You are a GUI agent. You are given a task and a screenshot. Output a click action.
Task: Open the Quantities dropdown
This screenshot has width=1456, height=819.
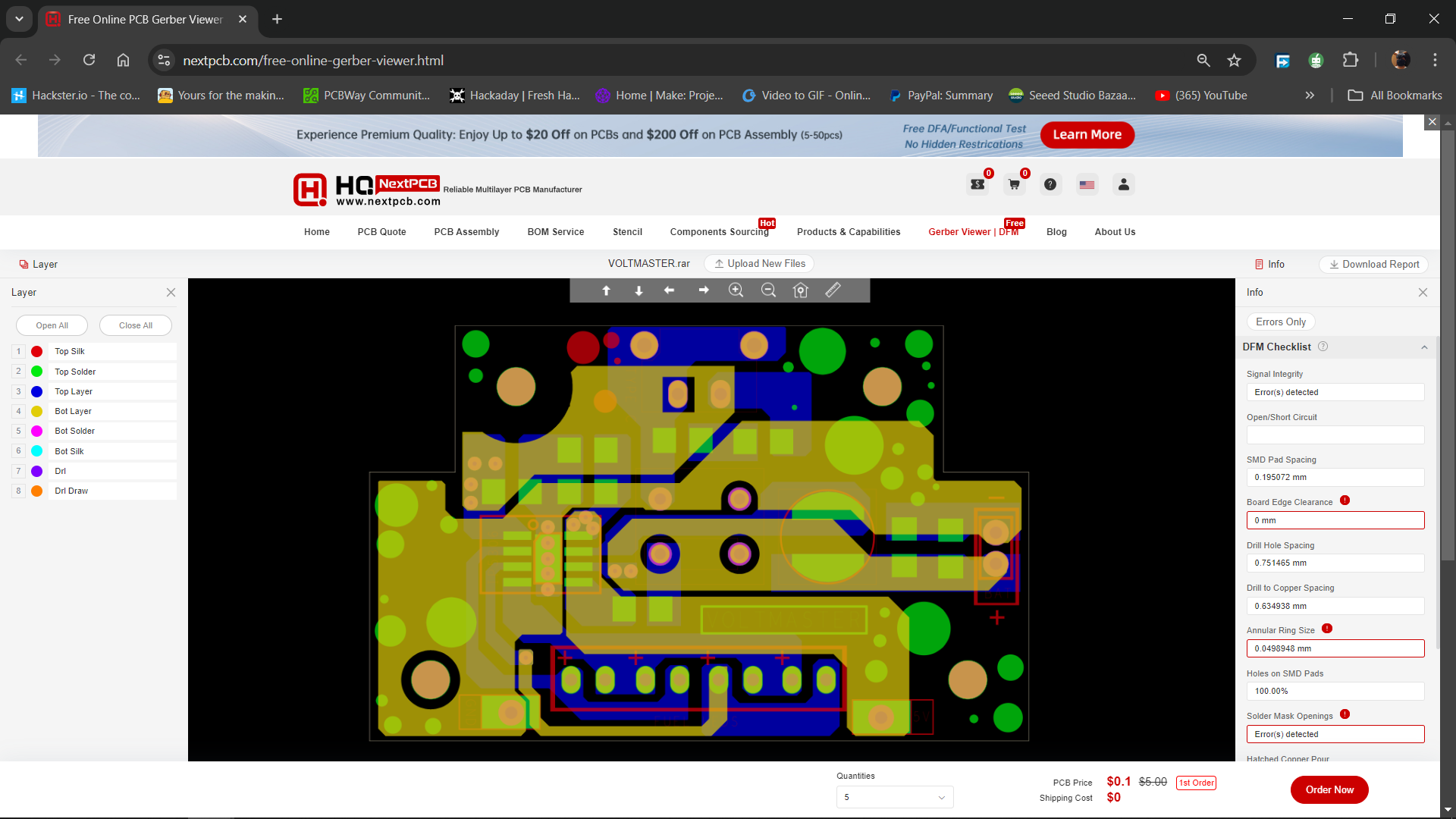tap(894, 797)
